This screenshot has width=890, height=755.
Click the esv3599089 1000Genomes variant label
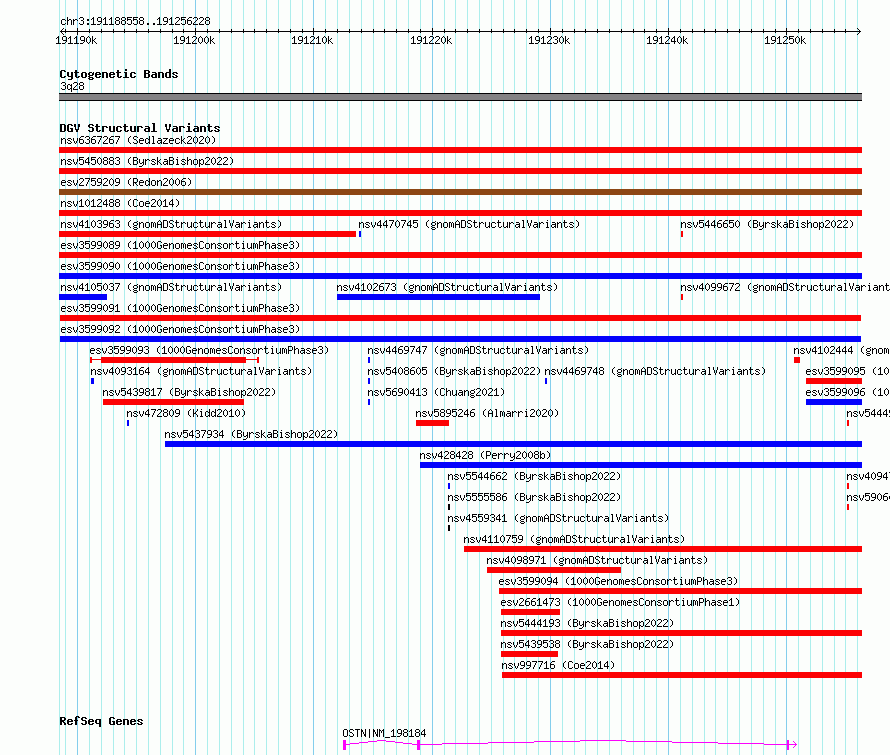(180, 245)
